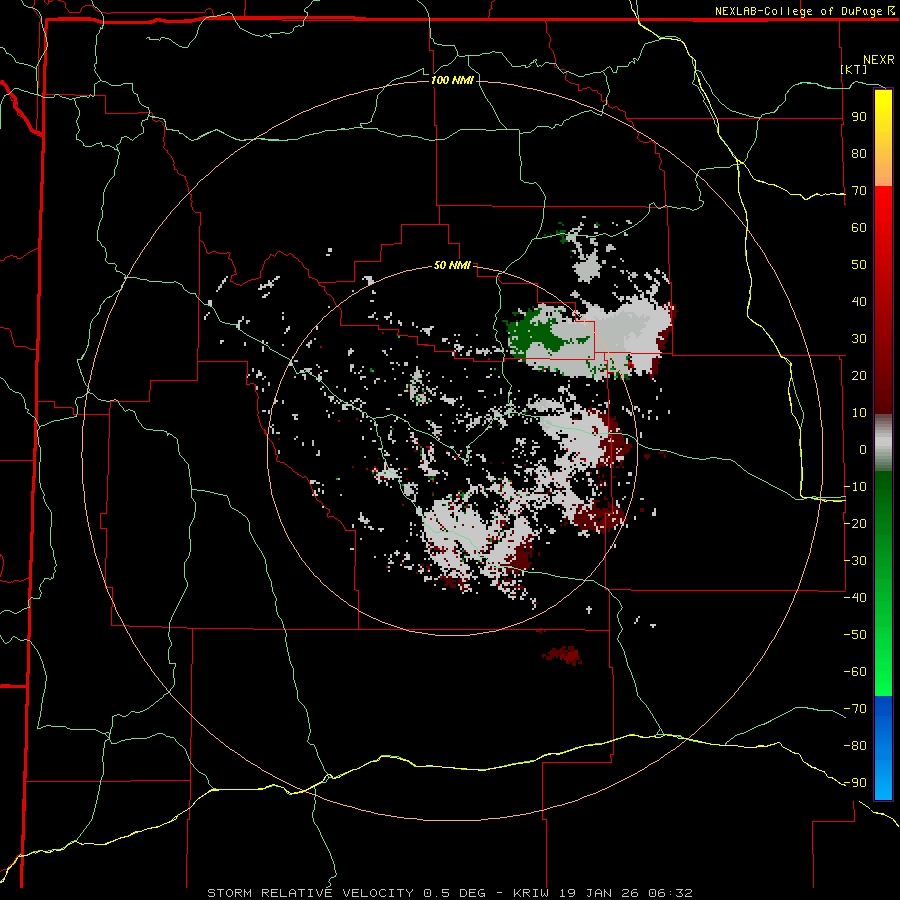This screenshot has width=900, height=900.
Task: Click the -70 value on velocity scale
Action: (x=855, y=709)
